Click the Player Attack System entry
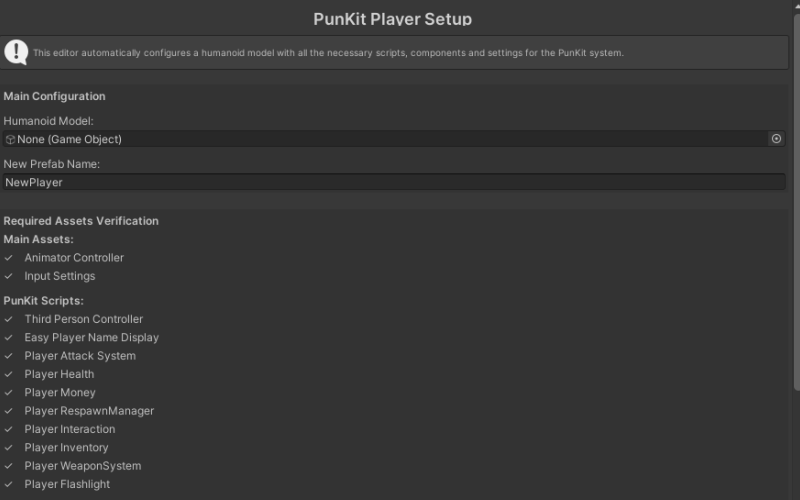 click(80, 356)
